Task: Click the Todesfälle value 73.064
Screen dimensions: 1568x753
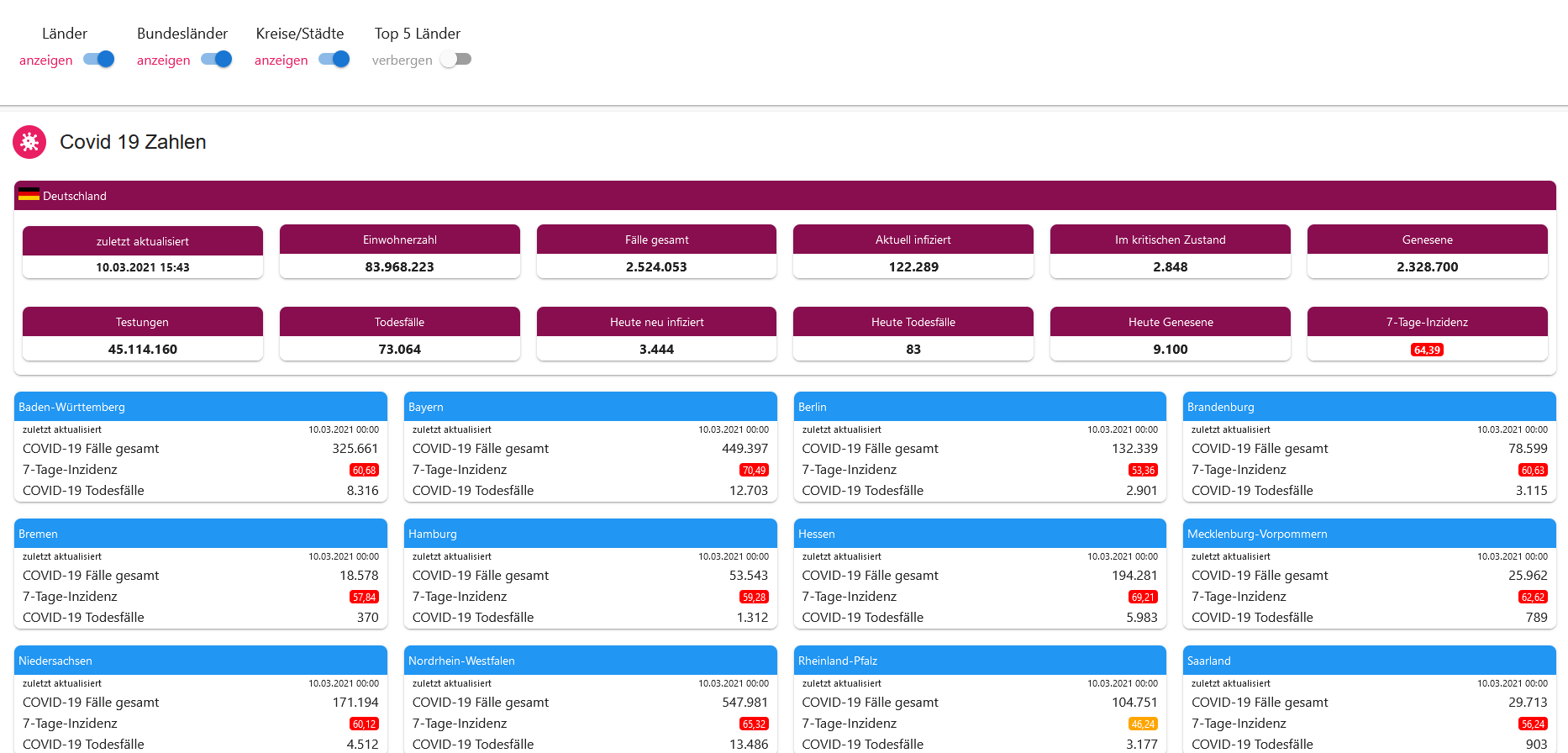Action: [x=400, y=349]
